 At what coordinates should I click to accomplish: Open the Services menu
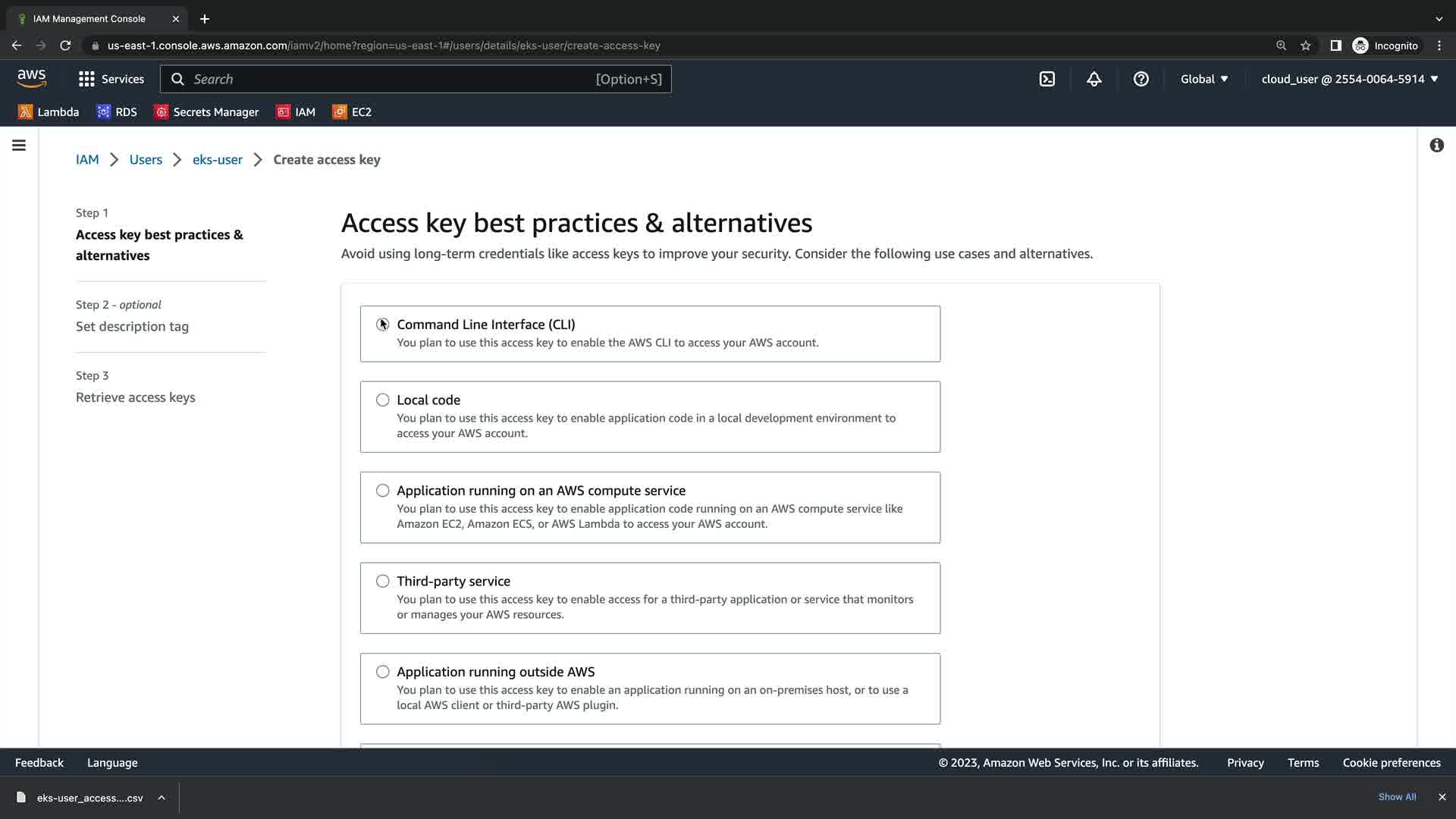[x=111, y=79]
